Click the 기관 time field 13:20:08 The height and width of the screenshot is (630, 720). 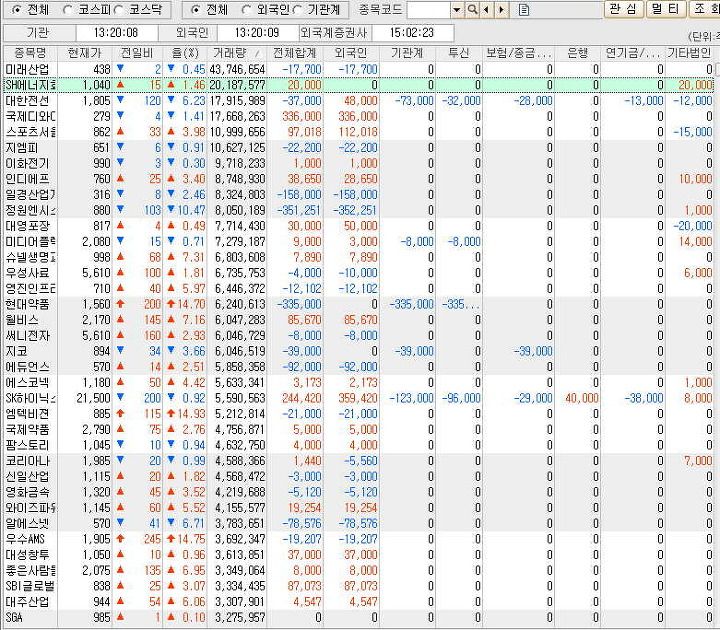(116, 33)
